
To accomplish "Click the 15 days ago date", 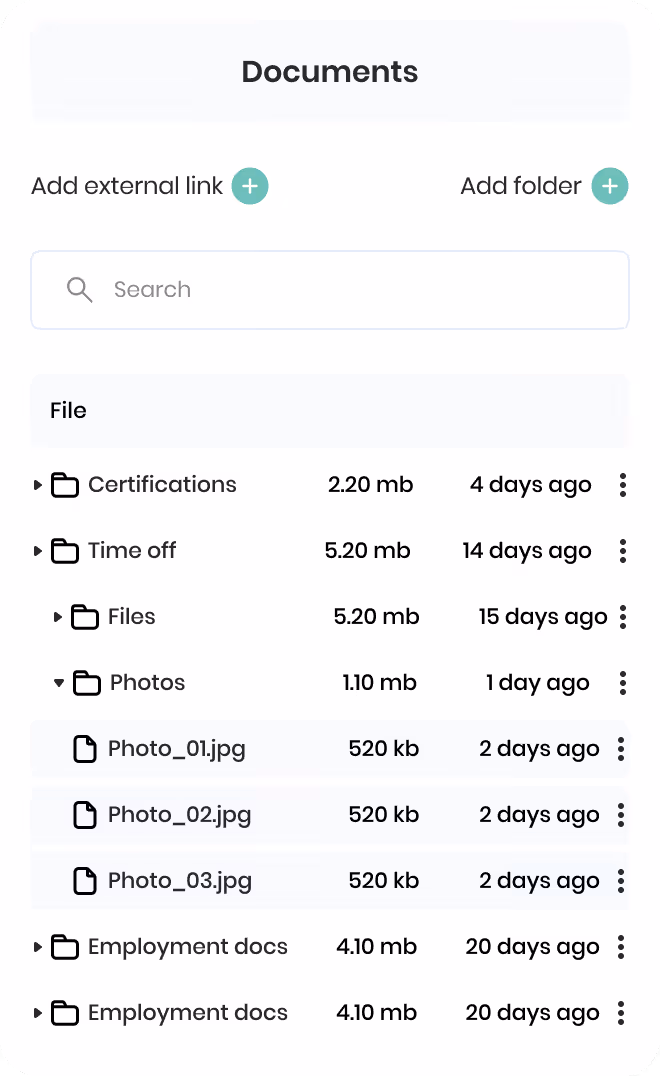I will point(543,617).
